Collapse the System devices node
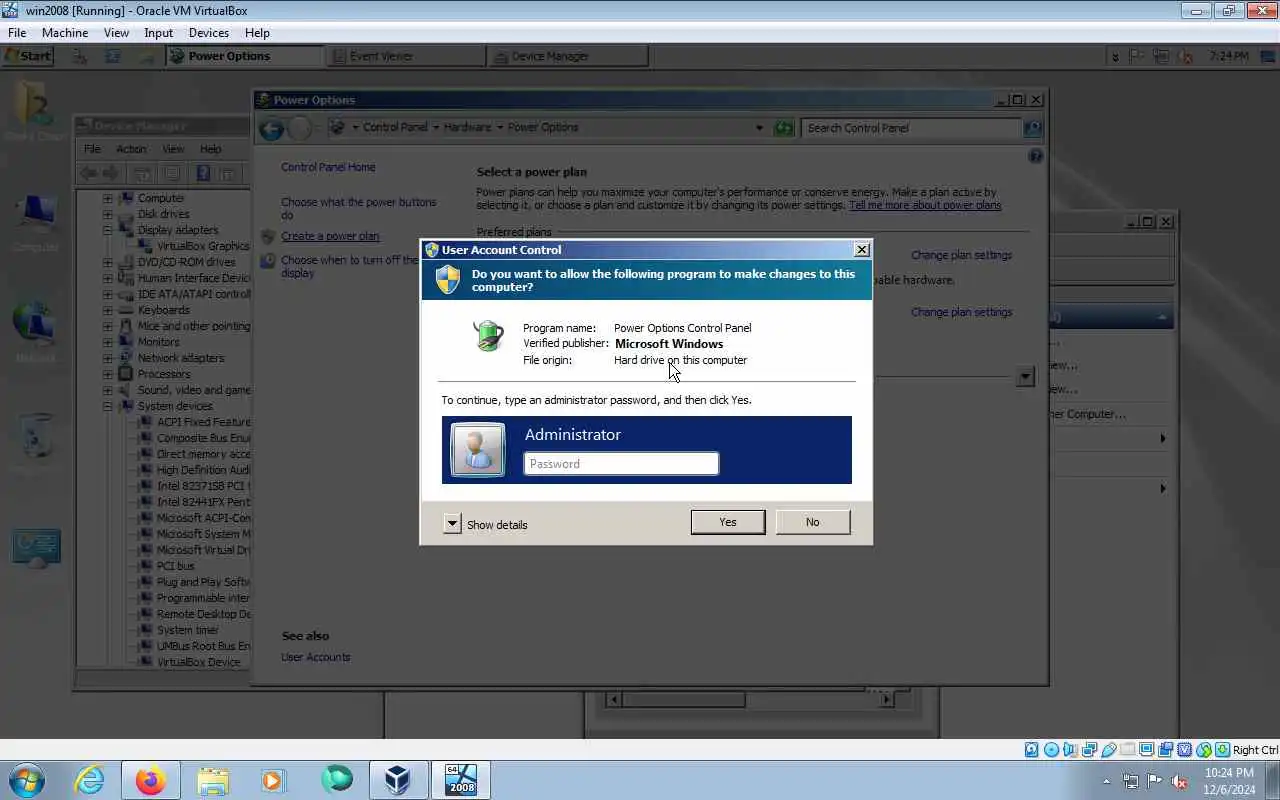 (x=108, y=406)
